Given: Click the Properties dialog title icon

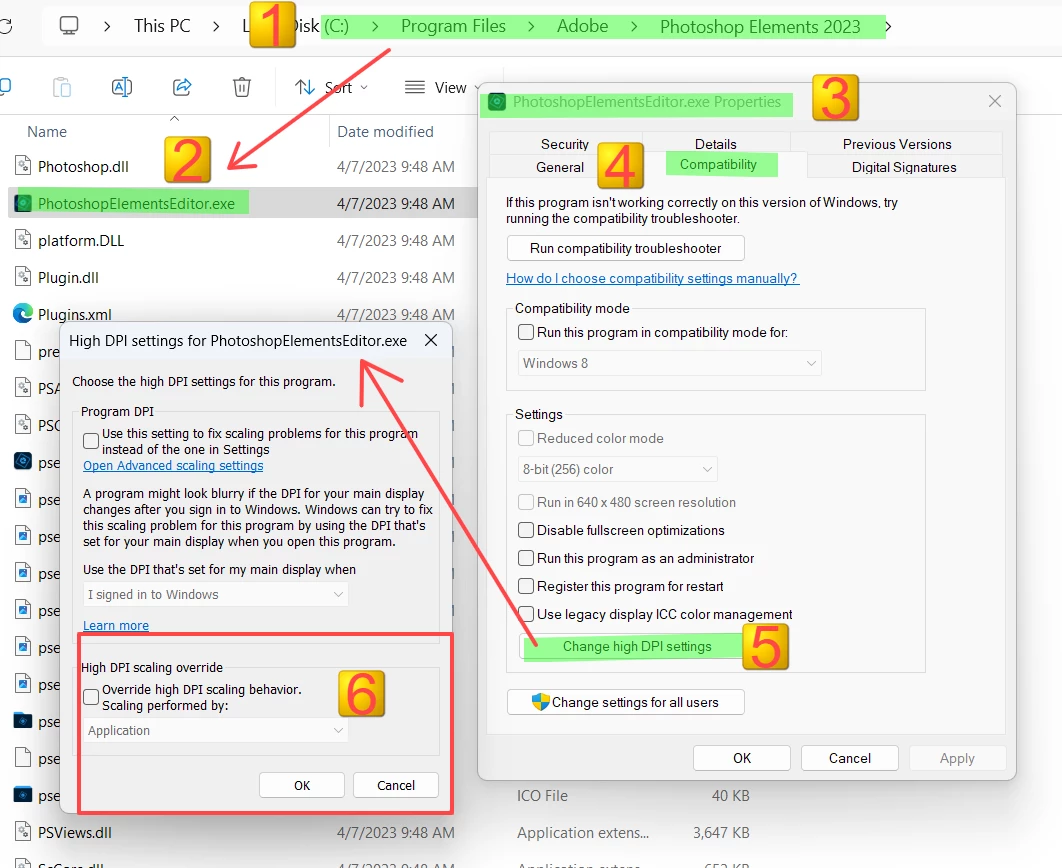Looking at the screenshot, I should tap(497, 102).
